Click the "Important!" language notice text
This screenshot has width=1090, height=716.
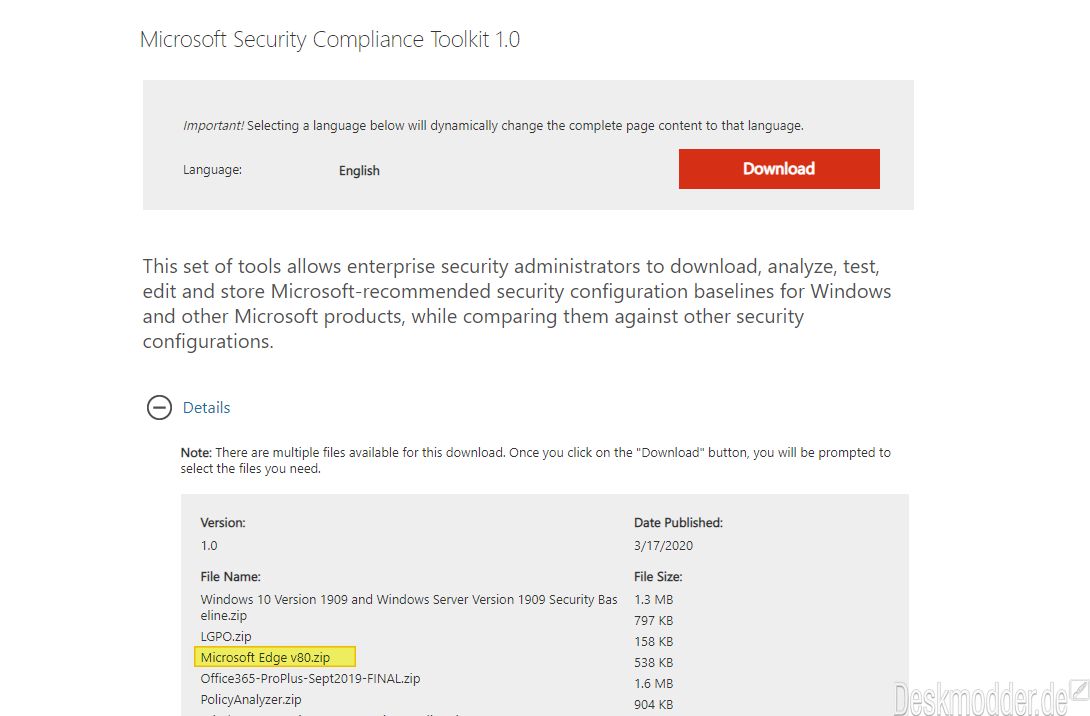click(x=494, y=126)
